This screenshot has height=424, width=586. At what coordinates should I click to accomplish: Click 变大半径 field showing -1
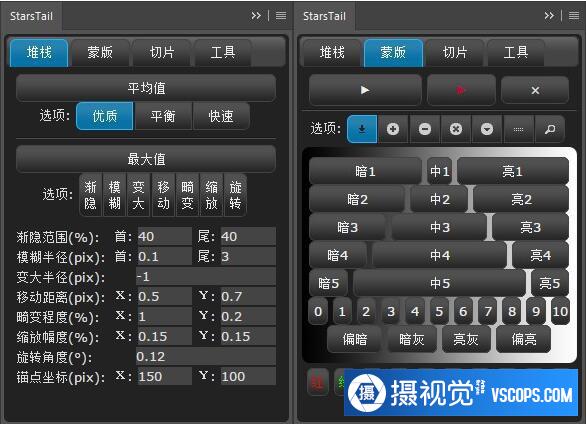coord(206,276)
